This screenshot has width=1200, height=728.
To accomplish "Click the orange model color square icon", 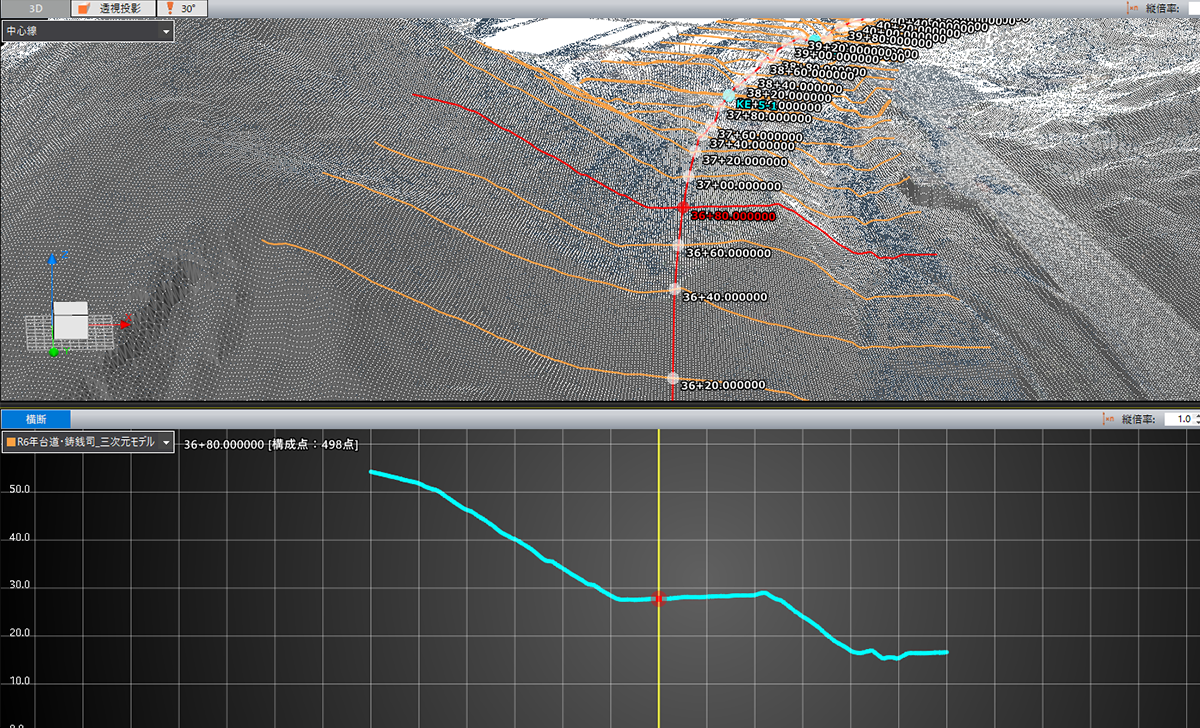I will click(x=10, y=442).
